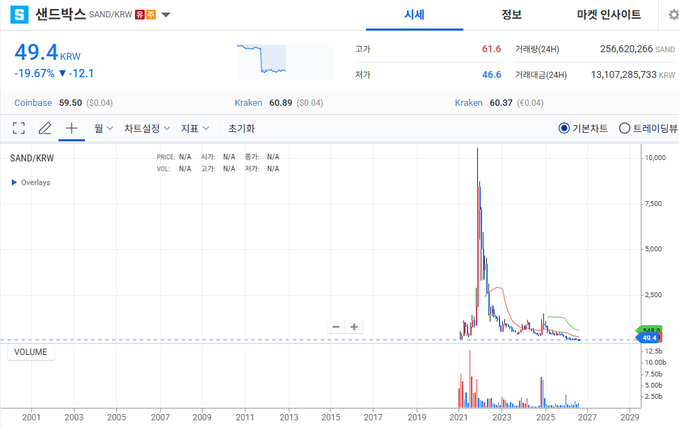Click the high price value 61.6
The width and height of the screenshot is (679, 428).
point(491,49)
